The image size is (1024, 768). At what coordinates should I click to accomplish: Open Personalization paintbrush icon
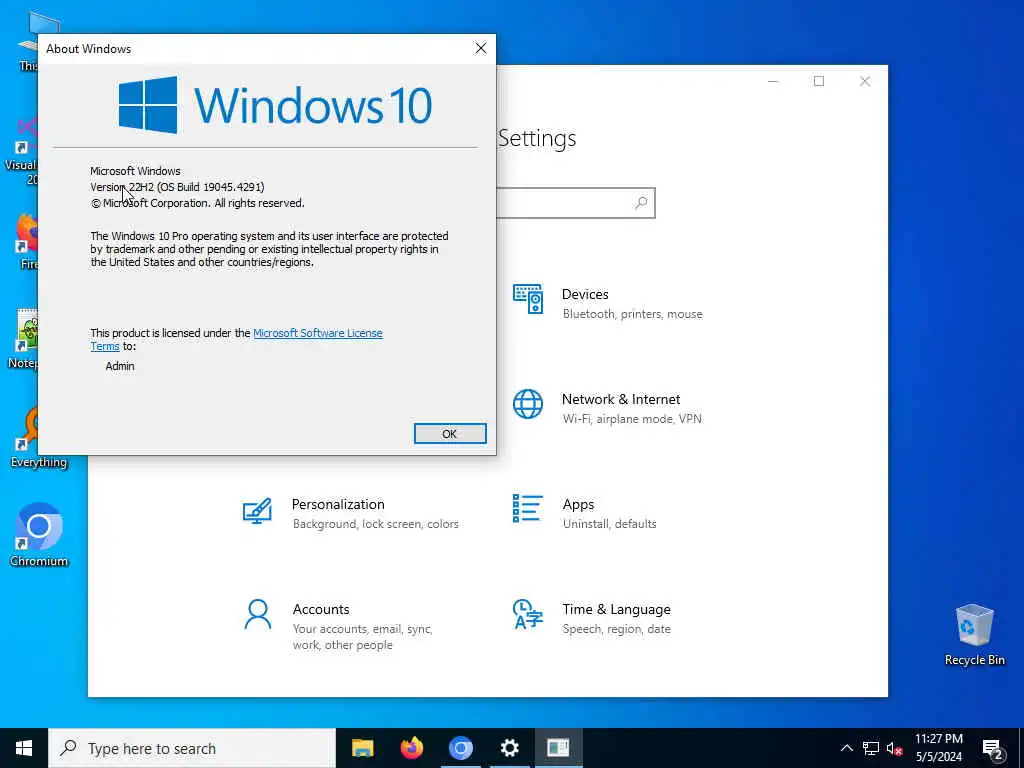tap(257, 510)
